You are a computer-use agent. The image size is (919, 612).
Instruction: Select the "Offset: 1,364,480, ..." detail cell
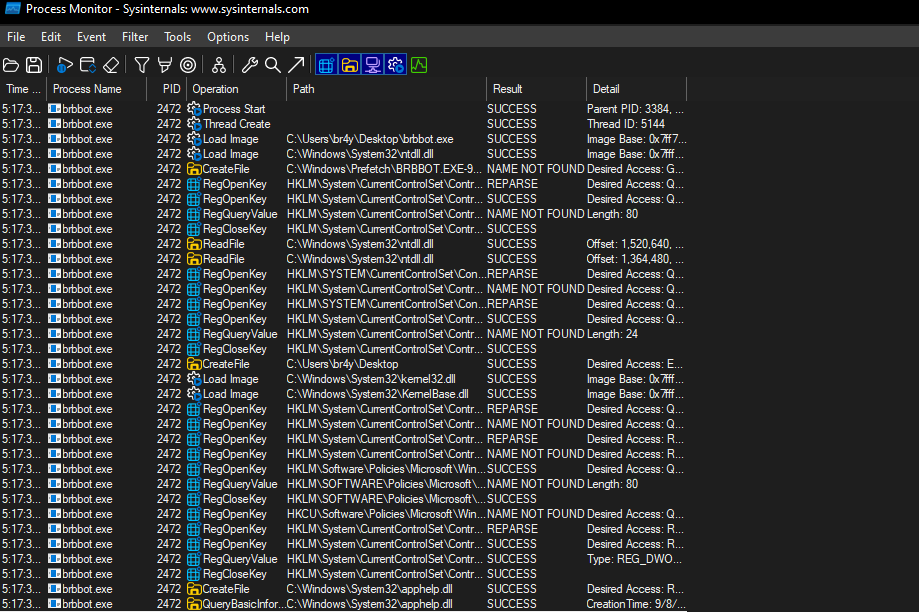pos(635,259)
